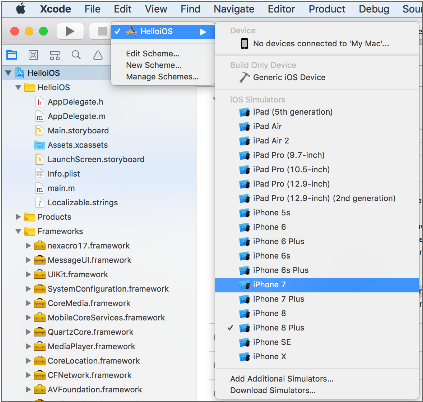
Task: Open the Symbol navigator icon
Action: point(55,55)
